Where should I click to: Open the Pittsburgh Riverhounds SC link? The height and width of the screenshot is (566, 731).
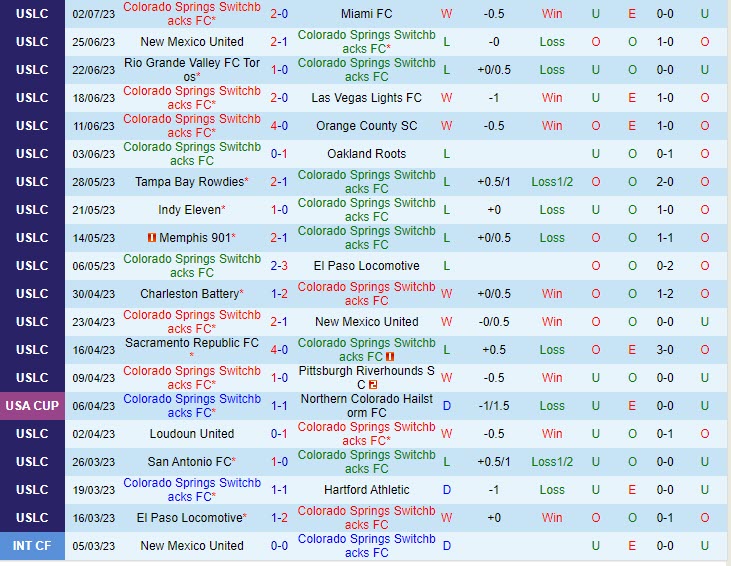pos(366,378)
